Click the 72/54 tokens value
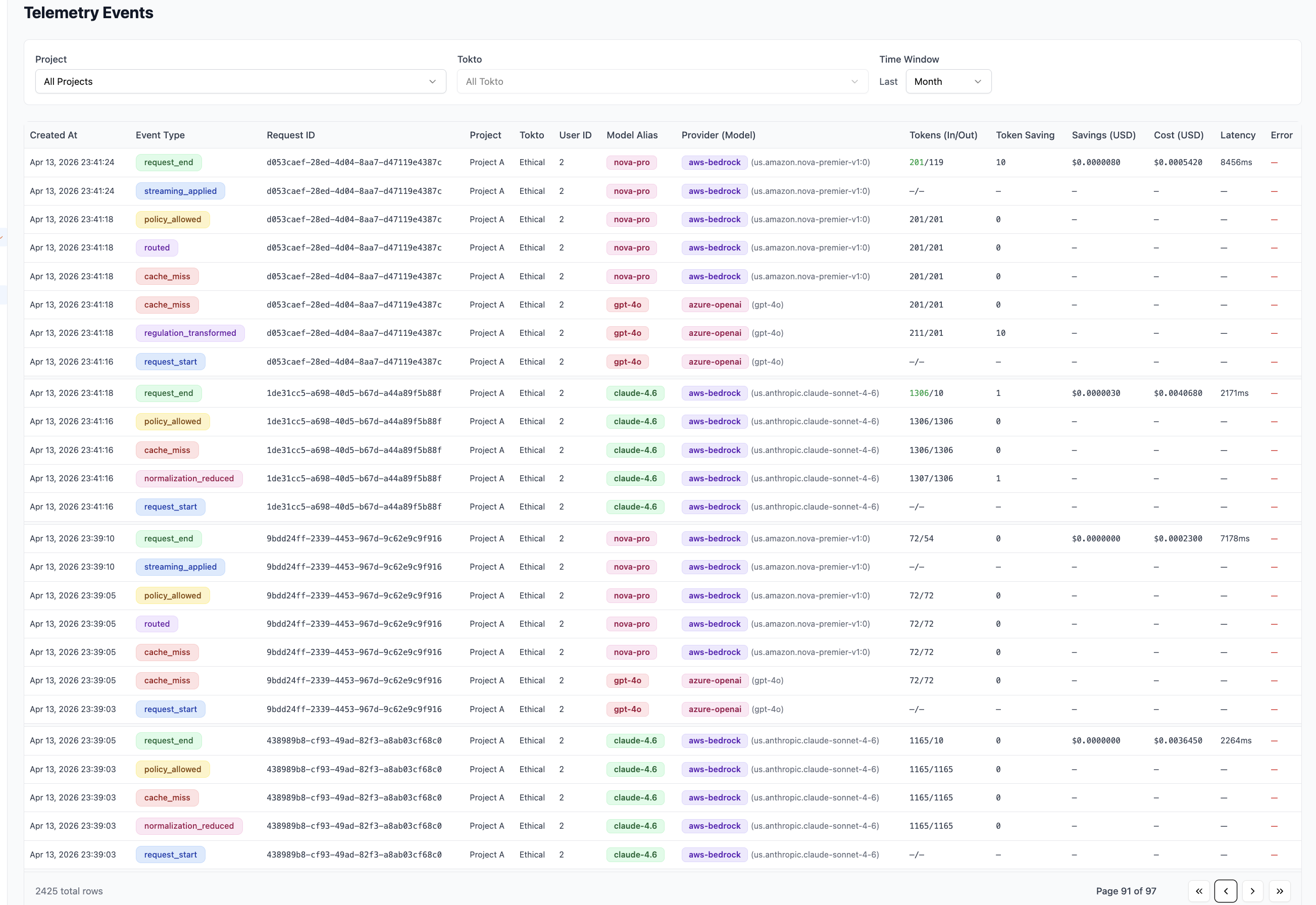The width and height of the screenshot is (1316, 905). 922,539
